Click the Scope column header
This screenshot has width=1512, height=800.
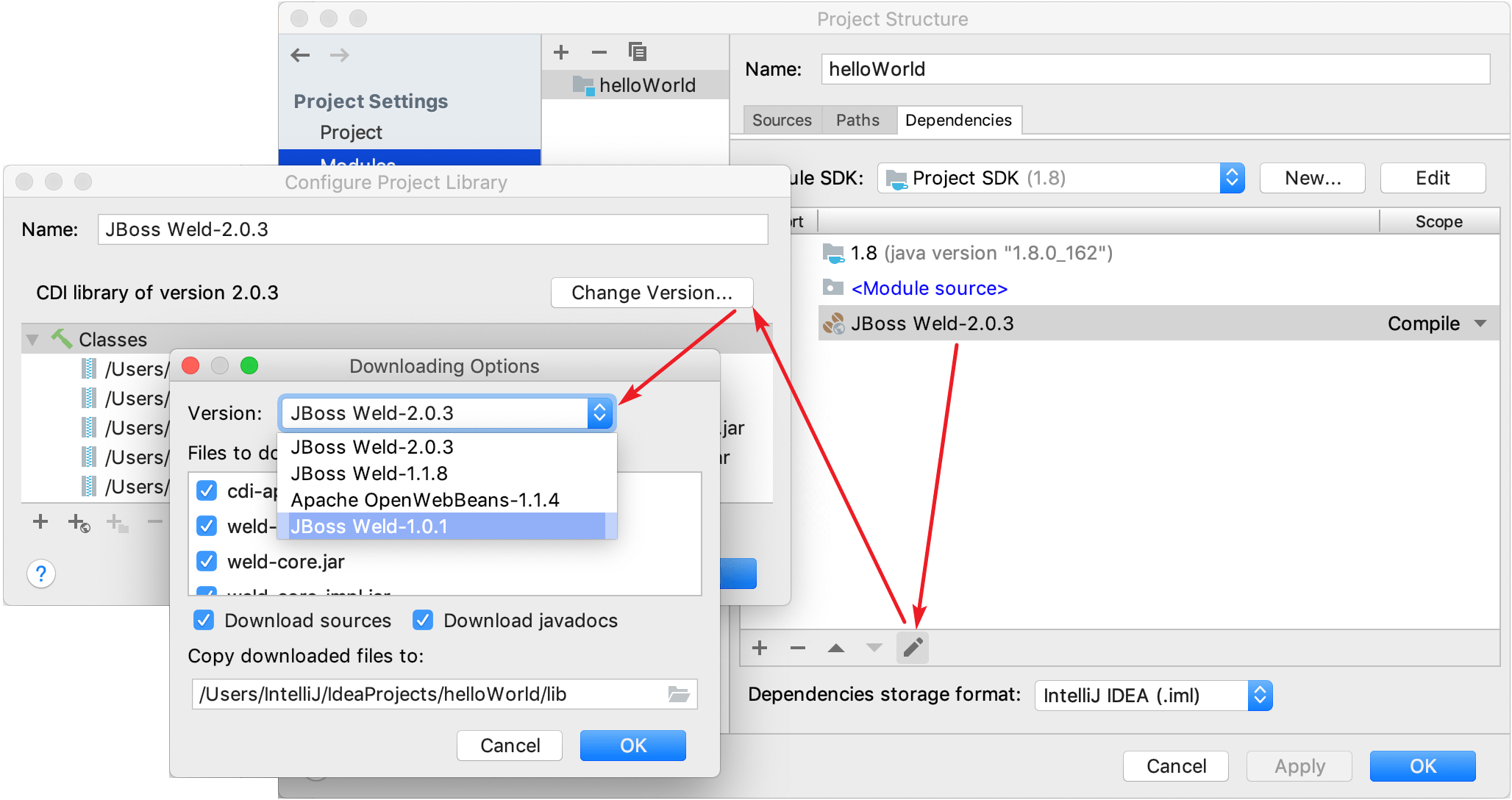point(1438,221)
